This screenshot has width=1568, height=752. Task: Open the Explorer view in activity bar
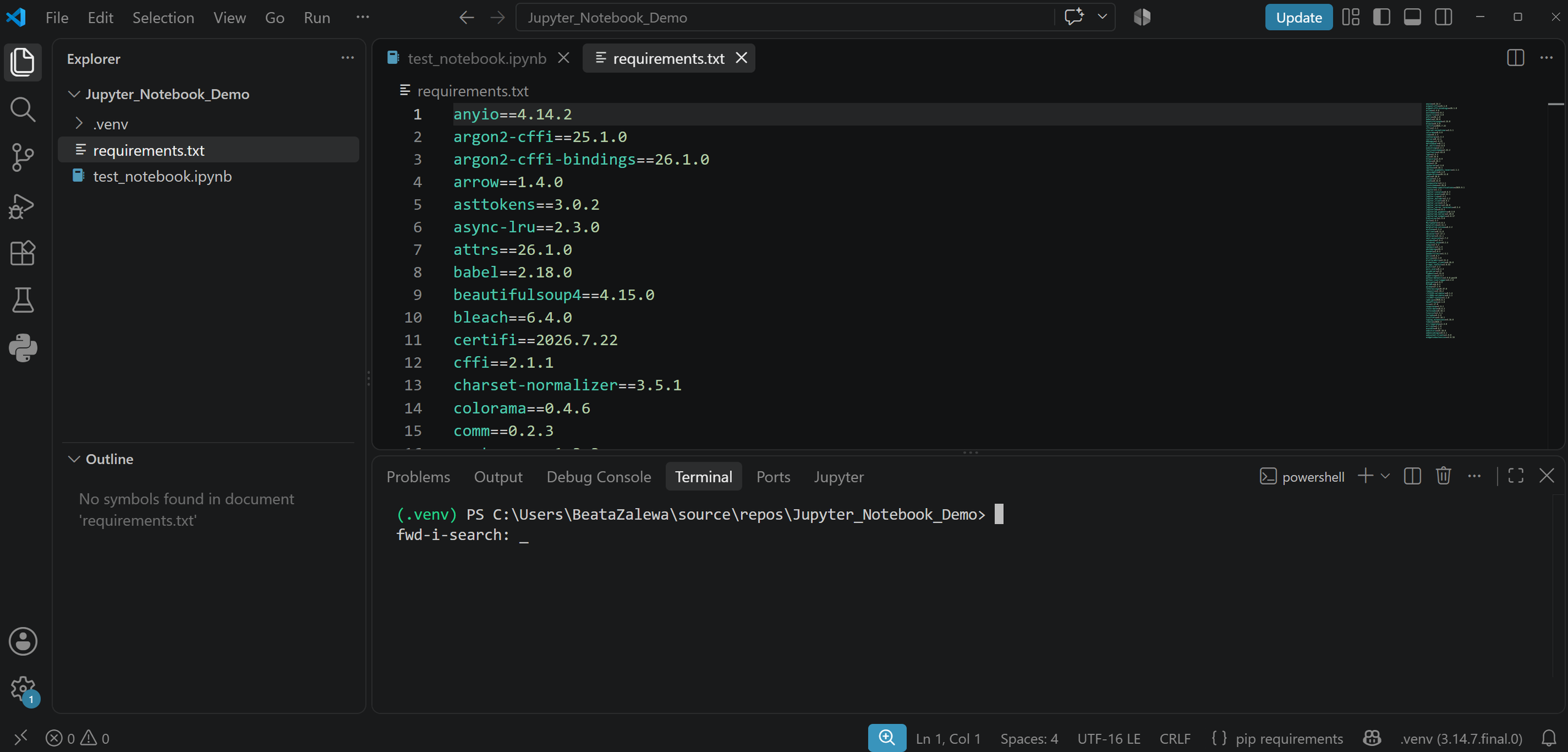(x=23, y=61)
